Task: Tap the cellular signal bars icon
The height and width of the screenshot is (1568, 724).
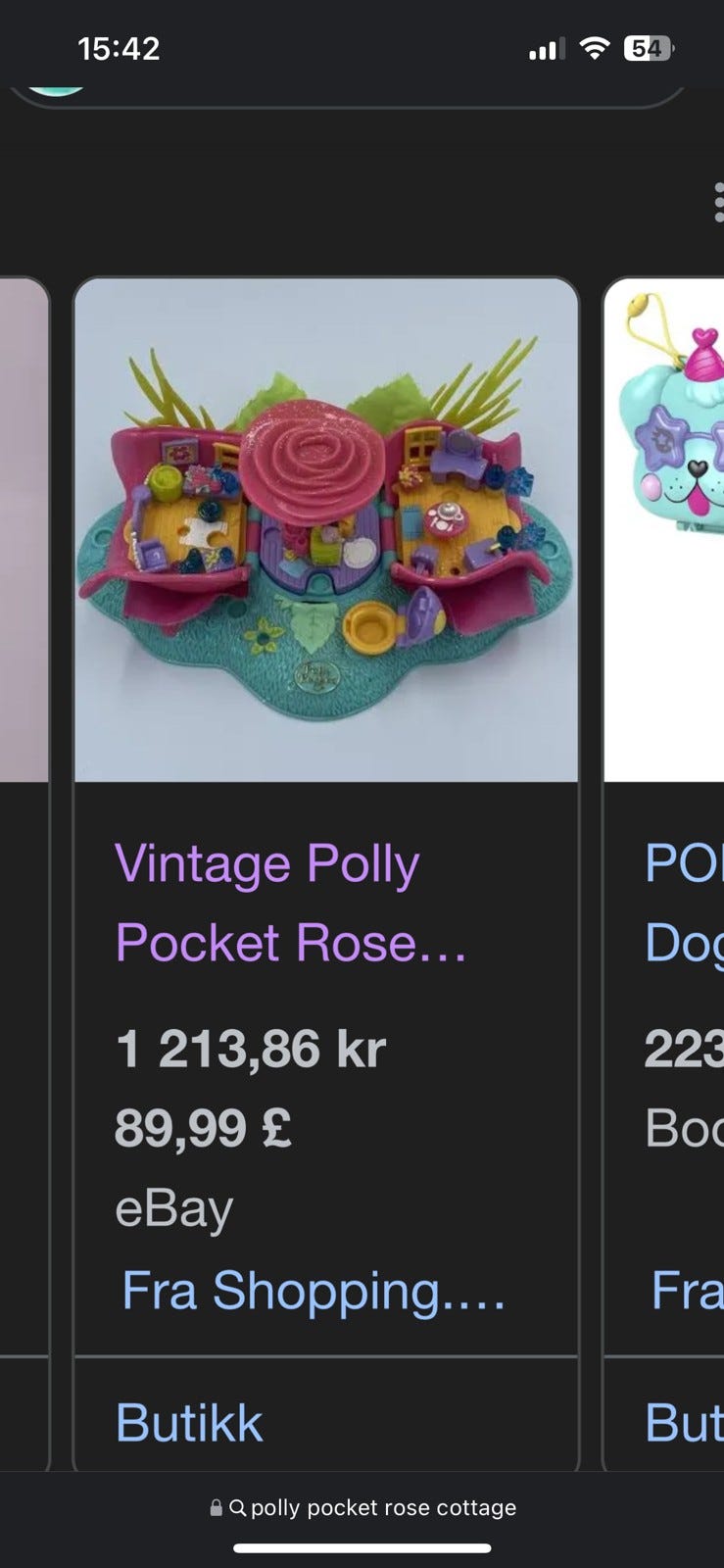Action: pos(547,49)
